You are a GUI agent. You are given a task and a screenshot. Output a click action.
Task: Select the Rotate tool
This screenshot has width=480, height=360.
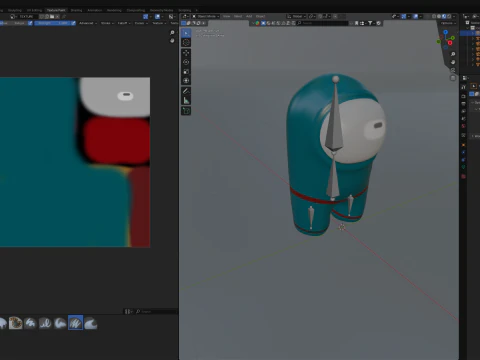coord(186,62)
